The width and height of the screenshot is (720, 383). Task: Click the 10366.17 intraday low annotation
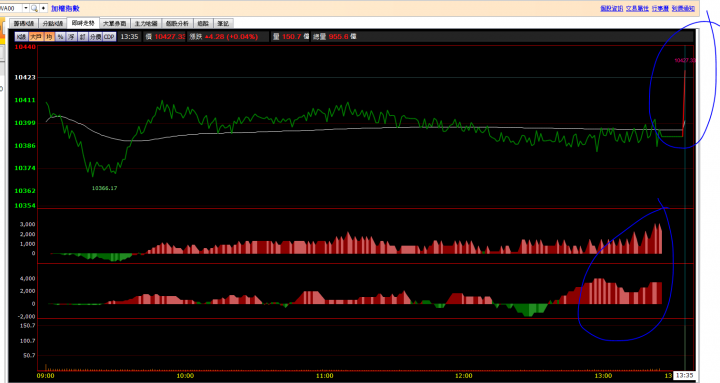(x=105, y=188)
